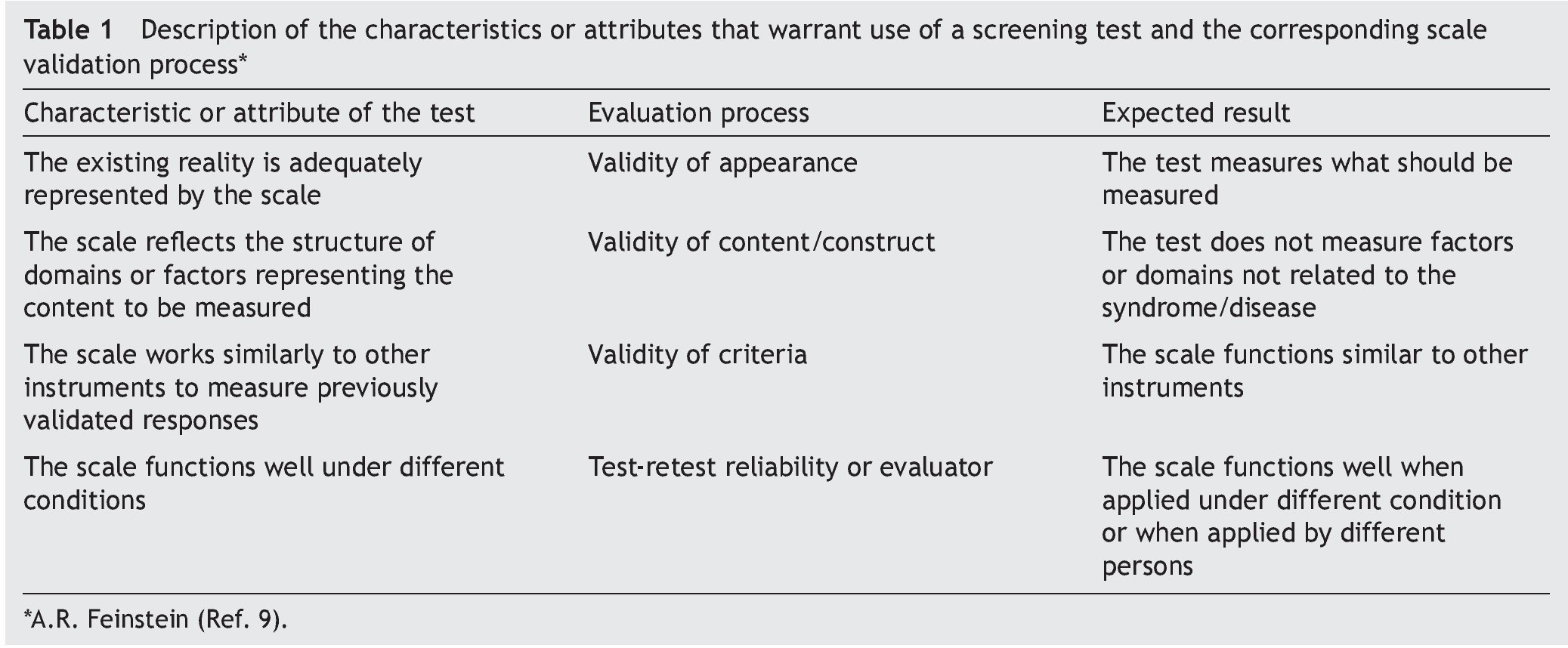Viewport: 1568px width, 648px height.
Task: Click the table caption description text
Action: 812,31
